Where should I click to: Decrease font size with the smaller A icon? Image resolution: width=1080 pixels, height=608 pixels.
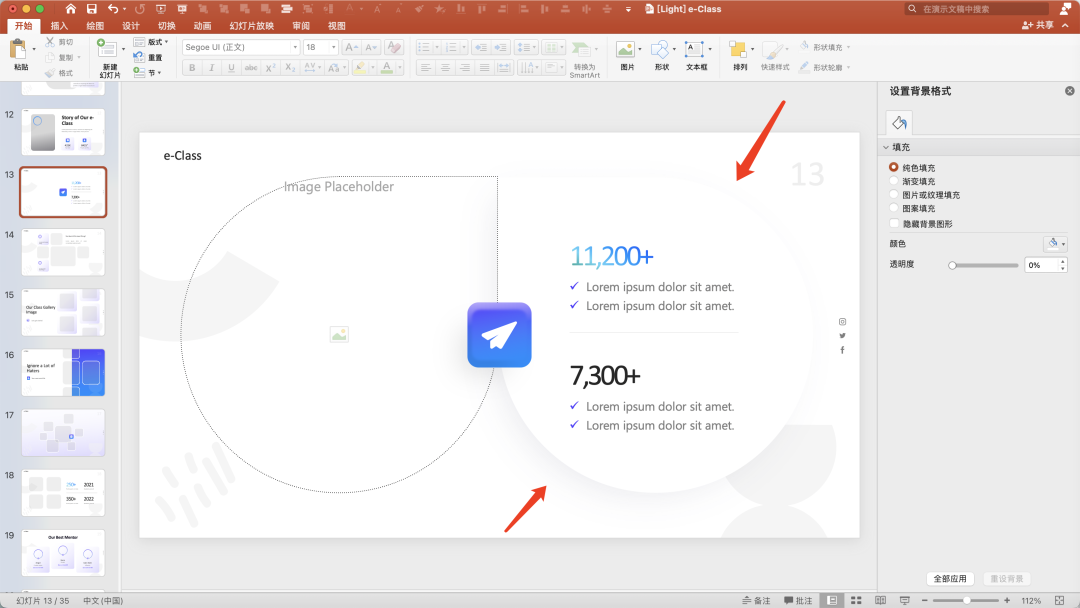click(x=371, y=47)
